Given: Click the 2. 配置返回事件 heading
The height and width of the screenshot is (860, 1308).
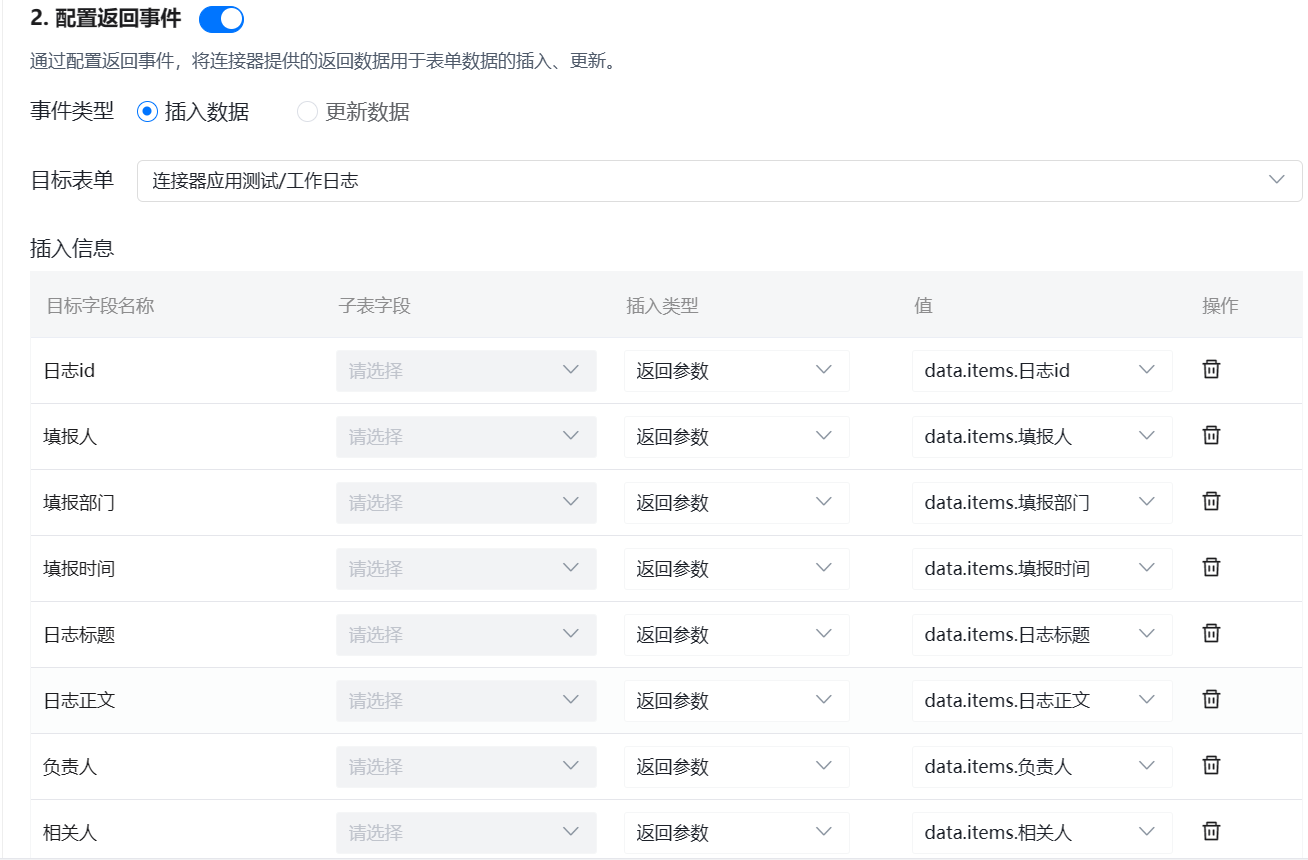Looking at the screenshot, I should (106, 19).
